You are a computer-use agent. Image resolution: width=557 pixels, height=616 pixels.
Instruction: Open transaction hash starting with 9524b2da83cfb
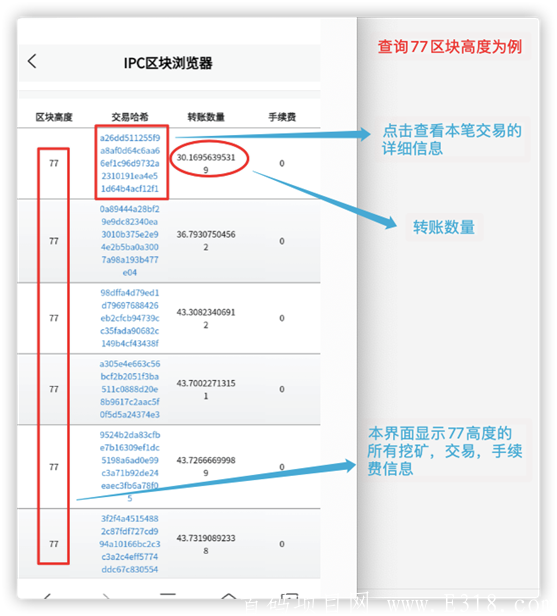pyautogui.click(x=130, y=466)
